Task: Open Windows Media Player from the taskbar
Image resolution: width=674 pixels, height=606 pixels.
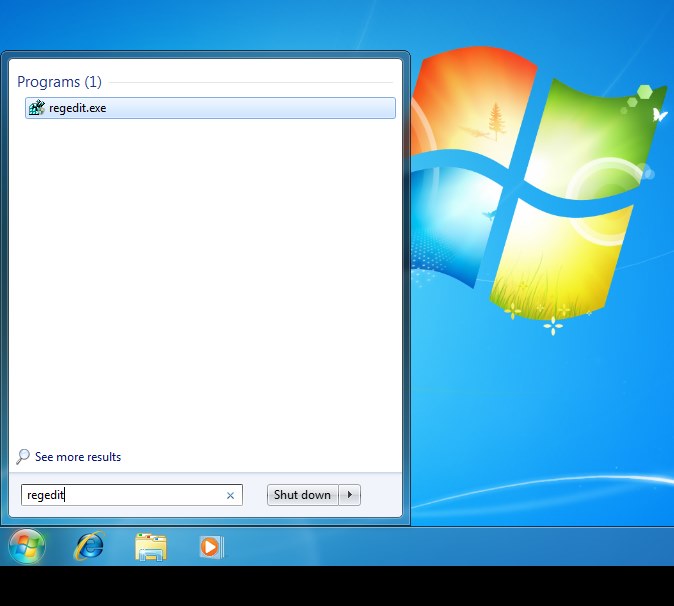Action: pos(211,547)
